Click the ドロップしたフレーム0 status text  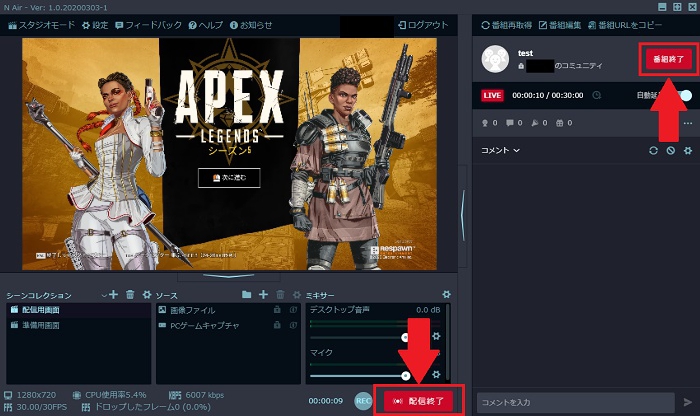point(153,407)
